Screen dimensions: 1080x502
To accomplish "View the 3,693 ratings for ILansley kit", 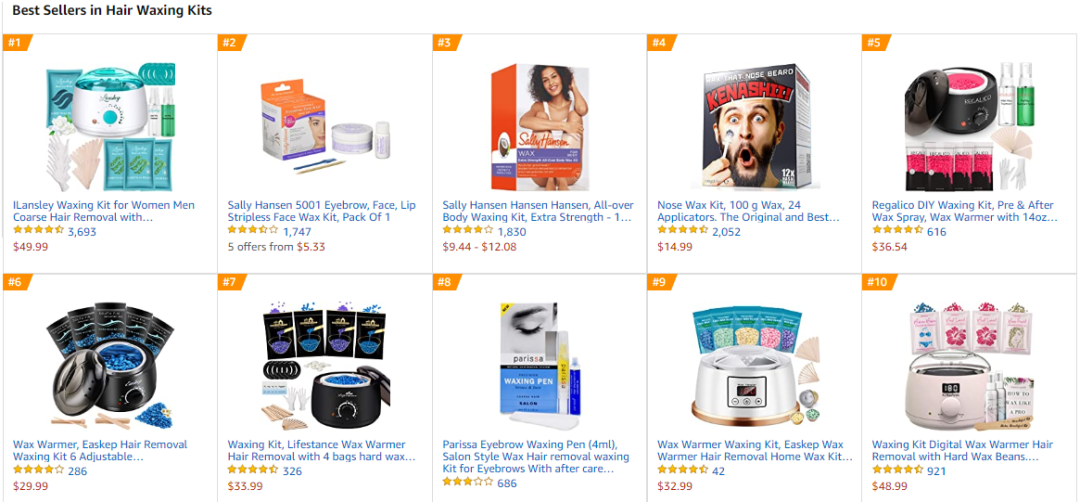I will [x=82, y=231].
